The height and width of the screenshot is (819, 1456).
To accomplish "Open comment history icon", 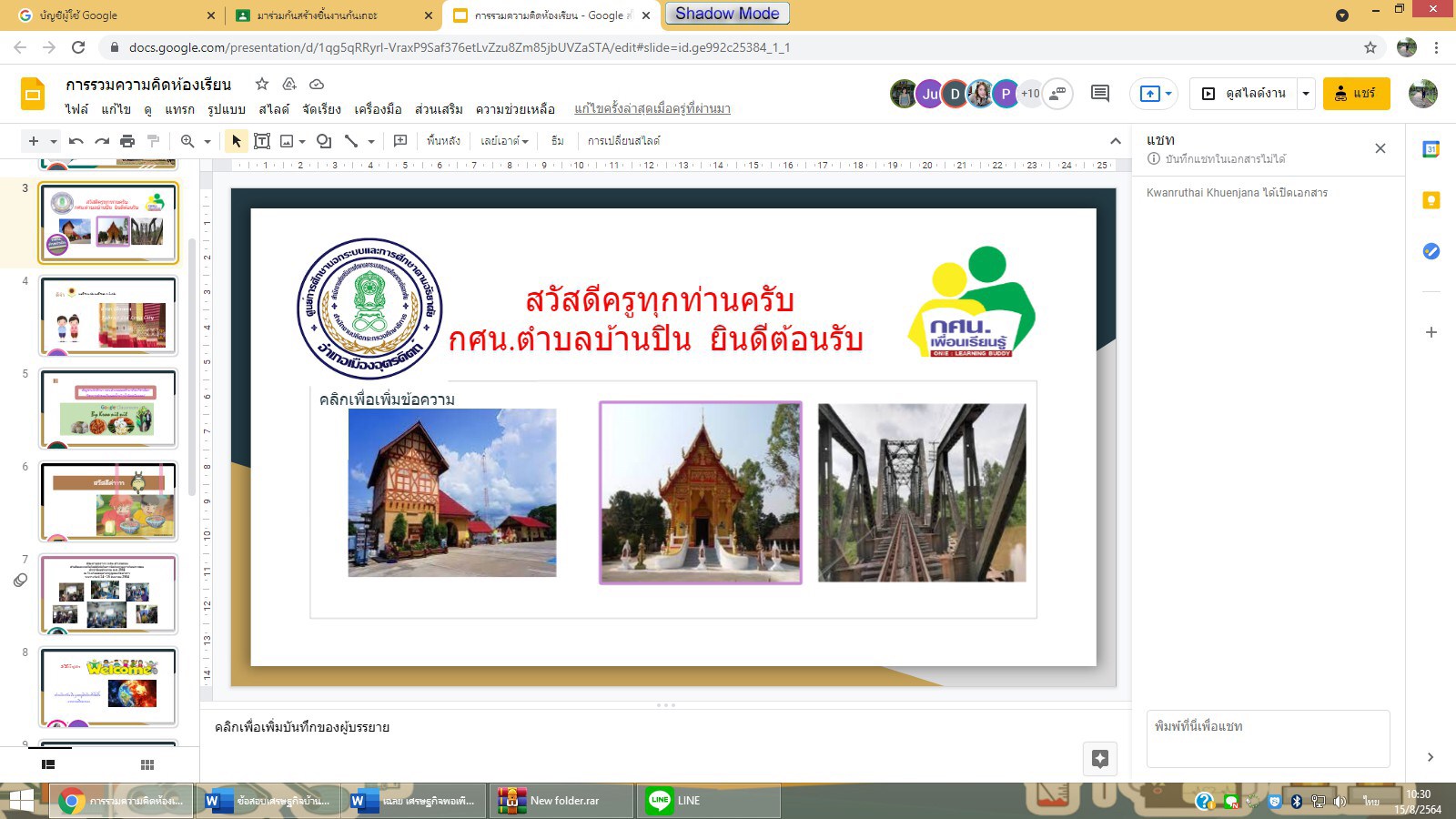I will (x=1100, y=93).
